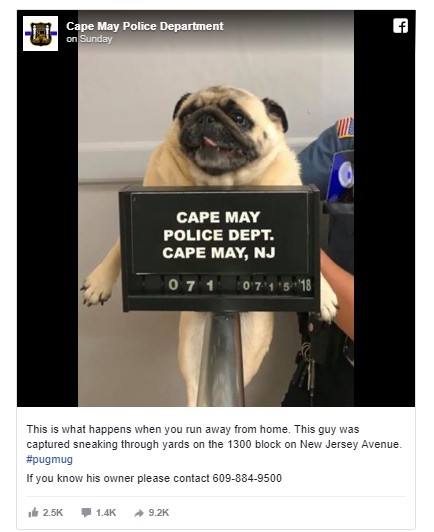Click the officer's flag shoulder patch
This screenshot has height=532, width=434.
(345, 128)
